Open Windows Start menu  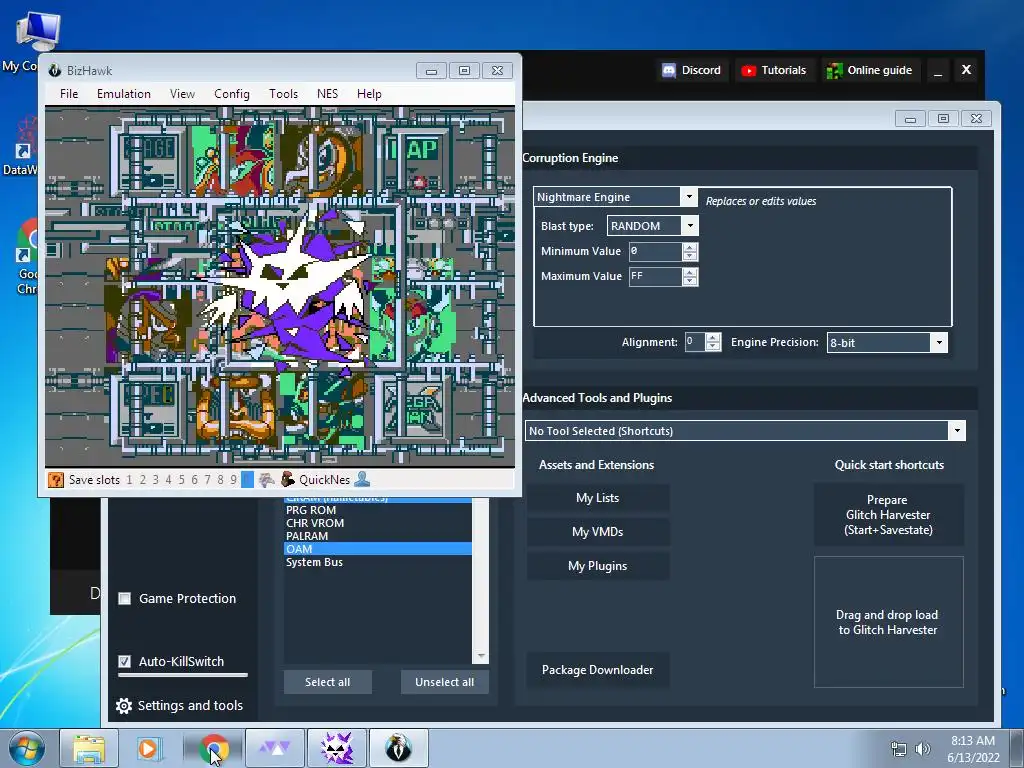coord(27,748)
